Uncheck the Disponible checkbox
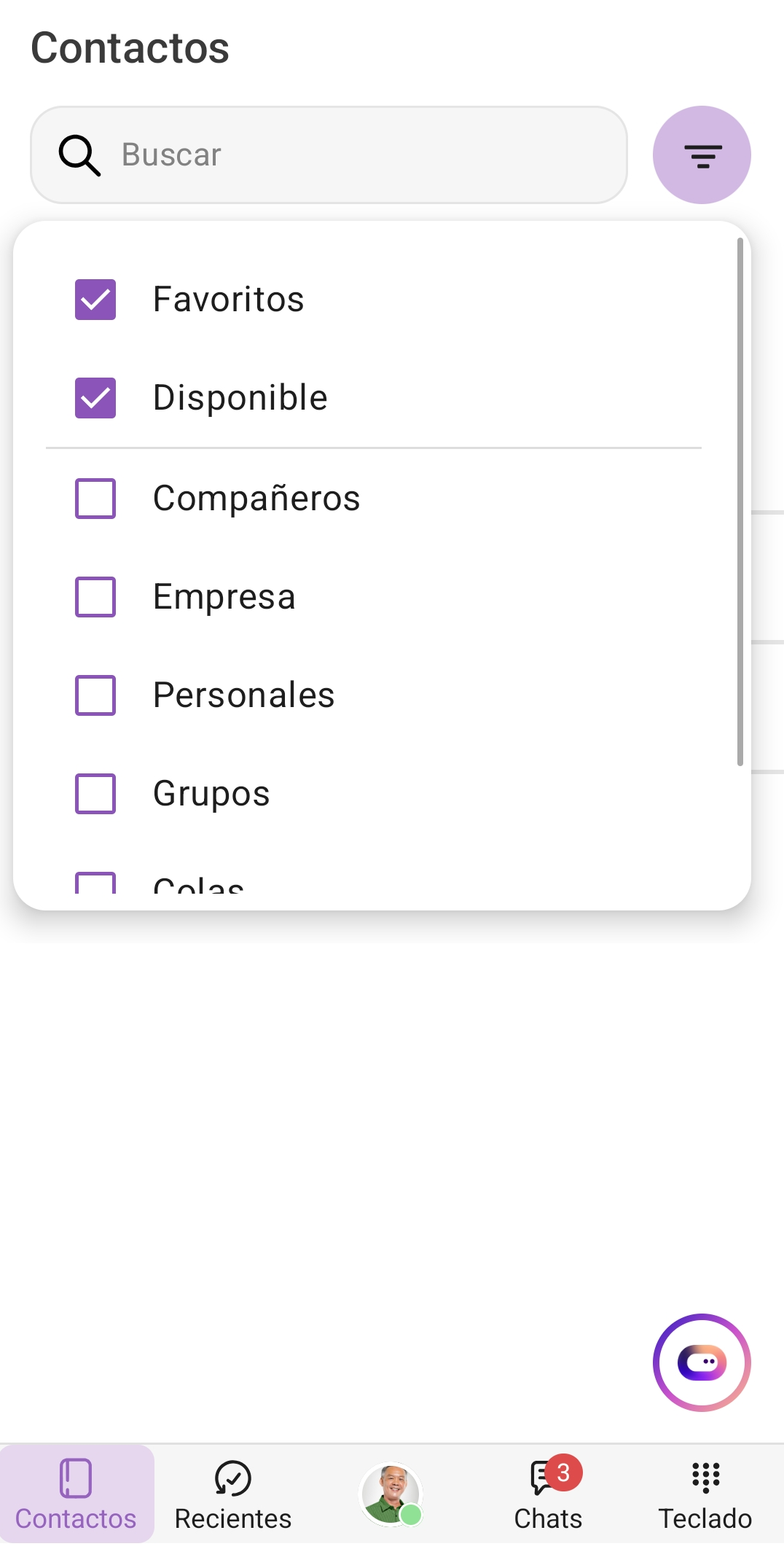This screenshot has width=784, height=1549. (95, 398)
